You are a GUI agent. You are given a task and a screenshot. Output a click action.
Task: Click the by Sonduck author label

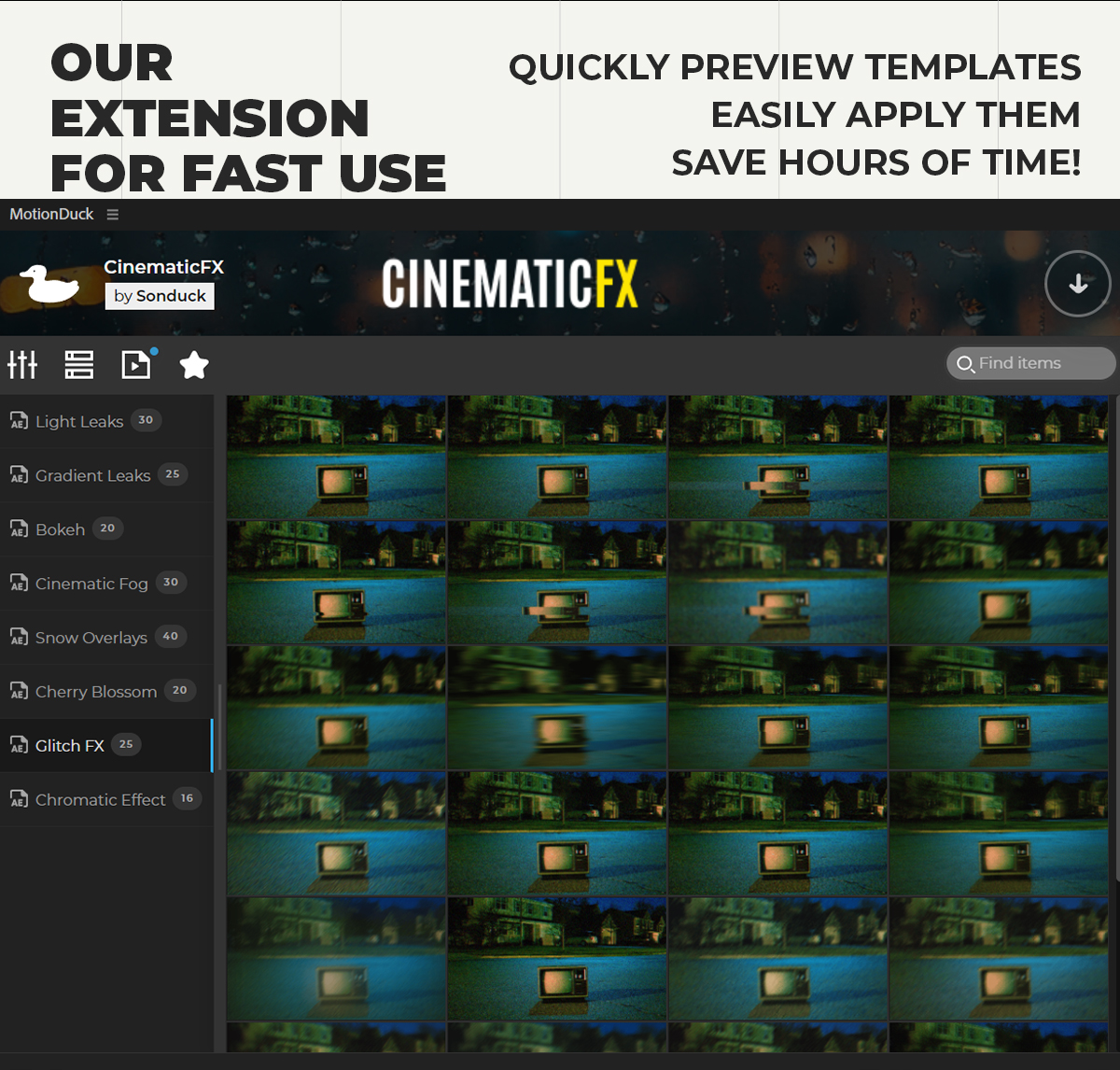pyautogui.click(x=160, y=296)
